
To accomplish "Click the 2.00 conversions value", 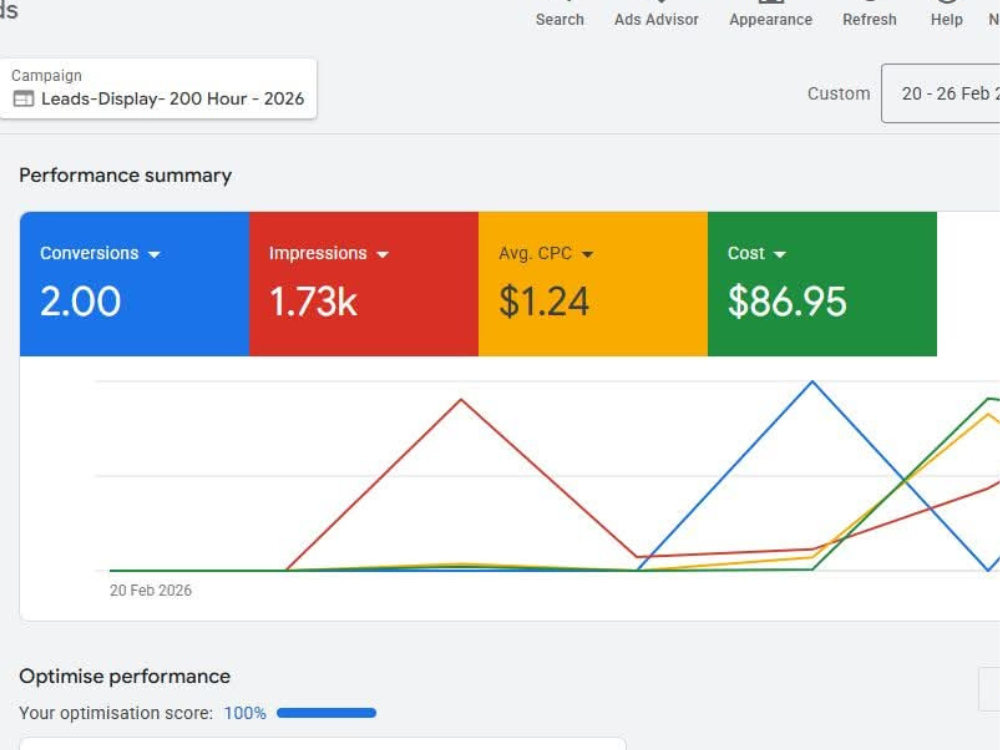I will click(80, 302).
